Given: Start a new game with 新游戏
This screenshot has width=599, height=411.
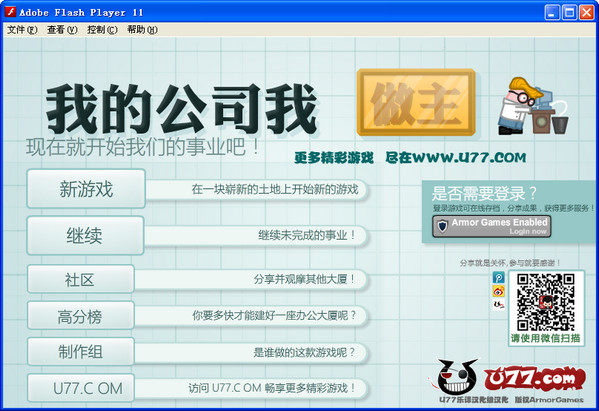Looking at the screenshot, I should pyautogui.click(x=86, y=189).
